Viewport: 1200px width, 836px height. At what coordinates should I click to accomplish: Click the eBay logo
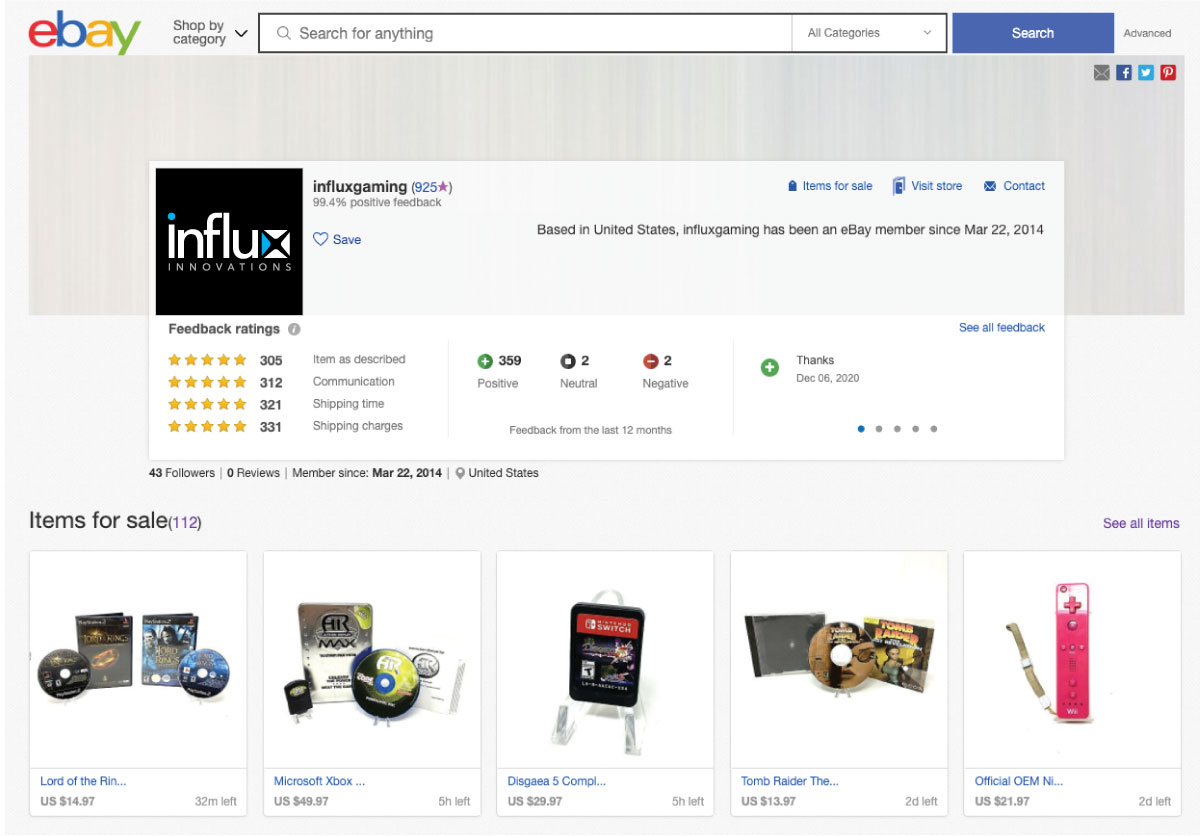tap(85, 33)
